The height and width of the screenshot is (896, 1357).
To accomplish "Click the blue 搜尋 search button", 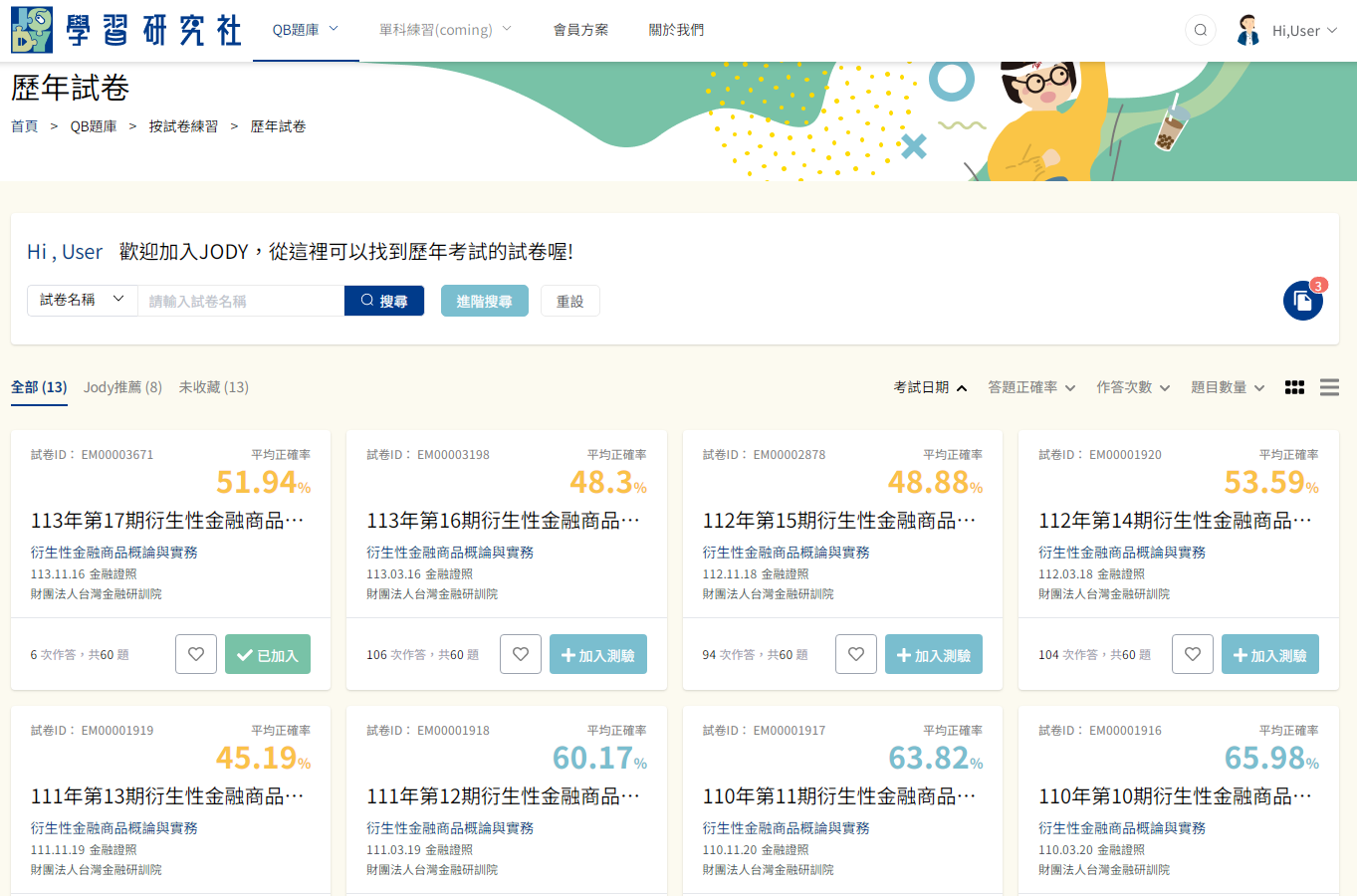I will (384, 301).
